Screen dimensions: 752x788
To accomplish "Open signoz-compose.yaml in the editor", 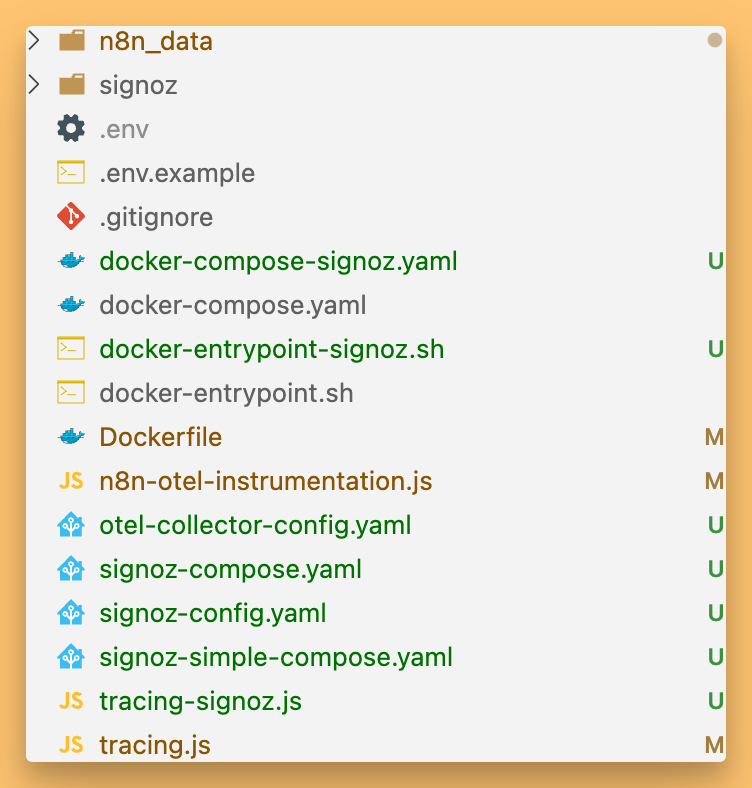I will [x=230, y=569].
